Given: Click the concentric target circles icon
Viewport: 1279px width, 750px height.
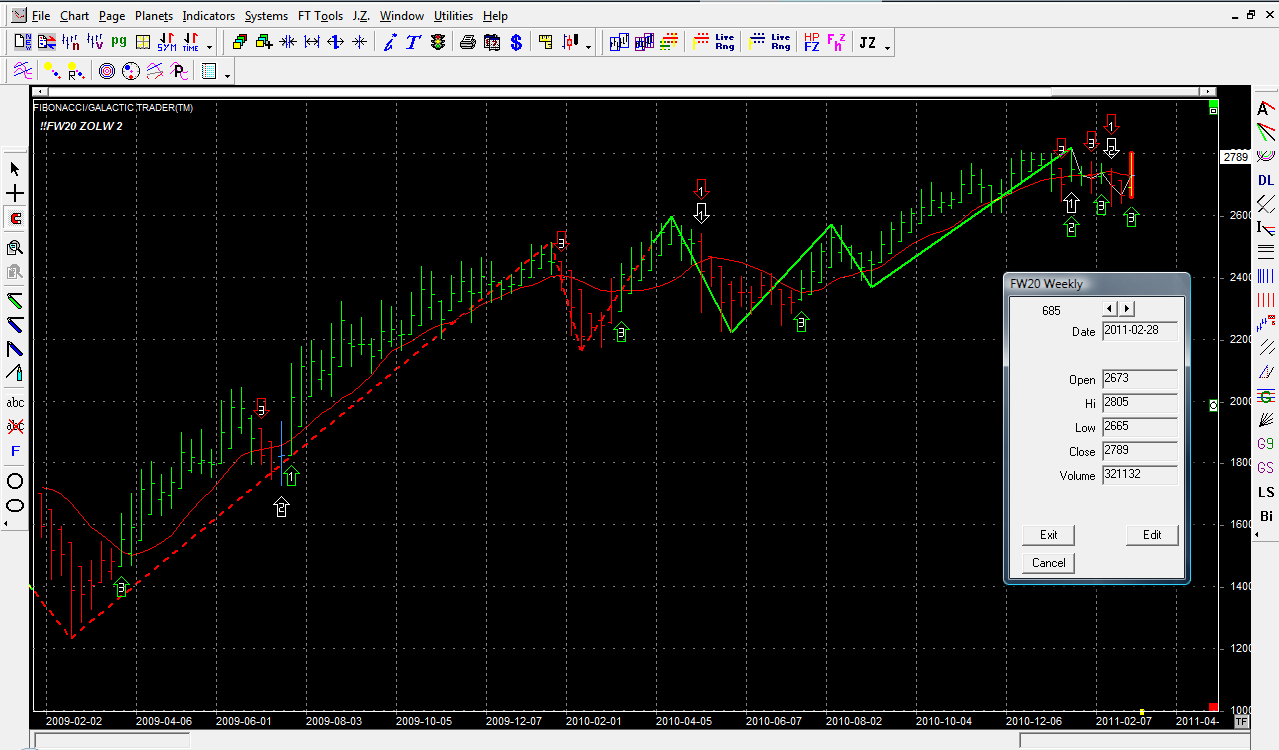Looking at the screenshot, I should (x=107, y=71).
